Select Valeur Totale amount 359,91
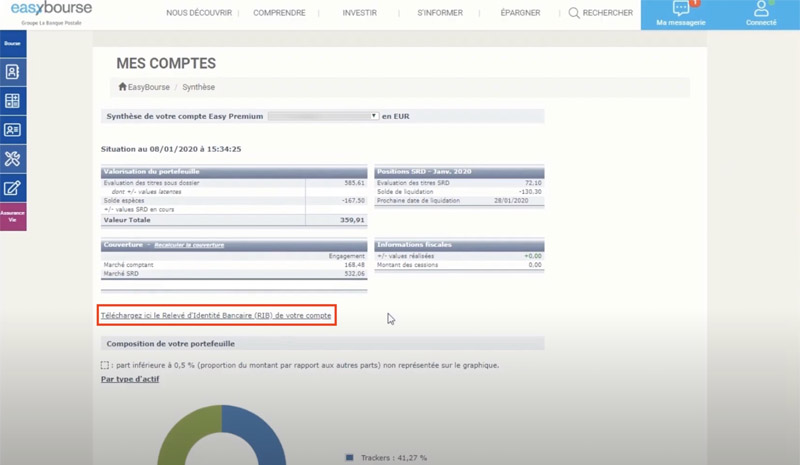This screenshot has width=800, height=465. pos(352,220)
